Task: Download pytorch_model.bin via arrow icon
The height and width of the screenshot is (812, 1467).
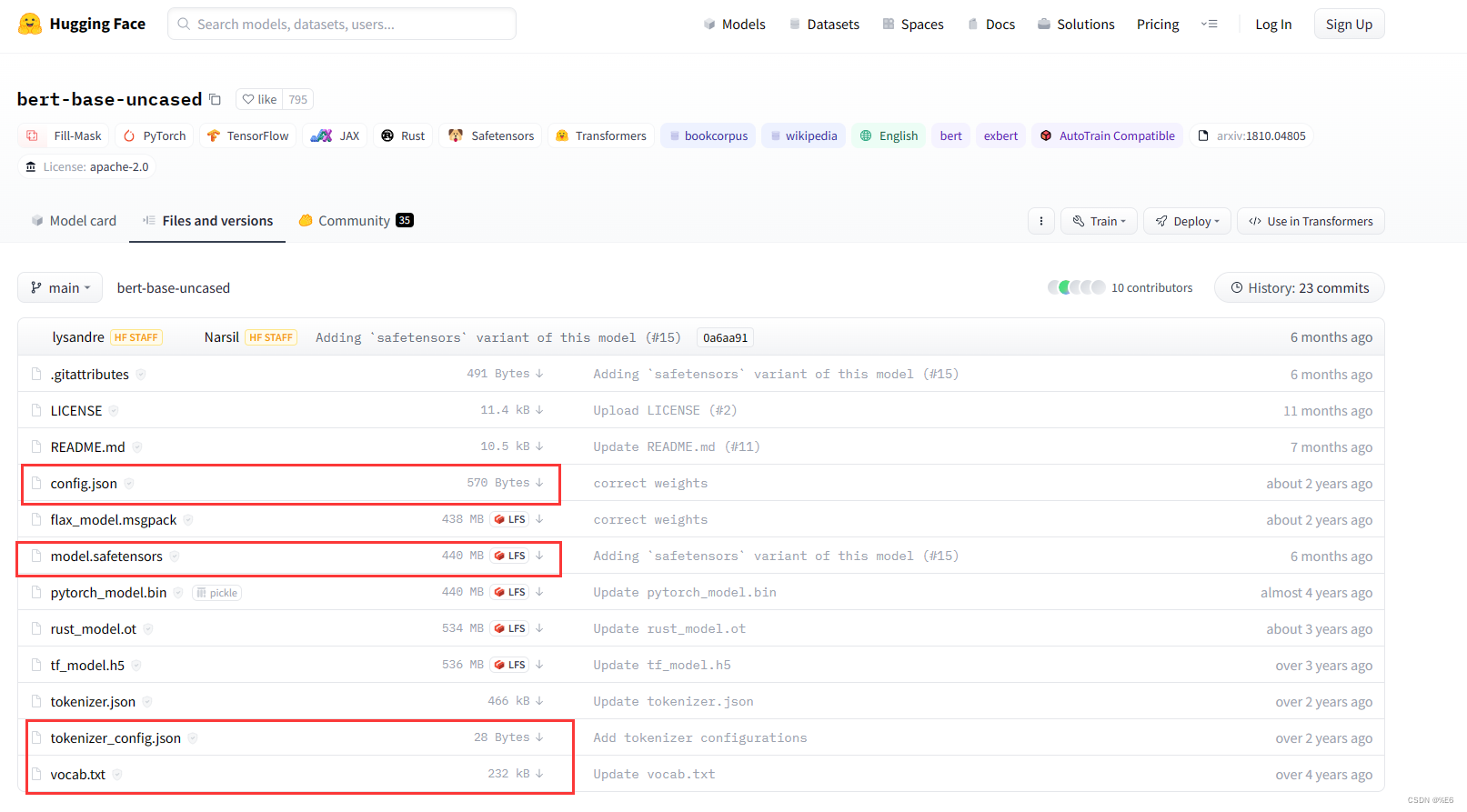Action: point(539,592)
